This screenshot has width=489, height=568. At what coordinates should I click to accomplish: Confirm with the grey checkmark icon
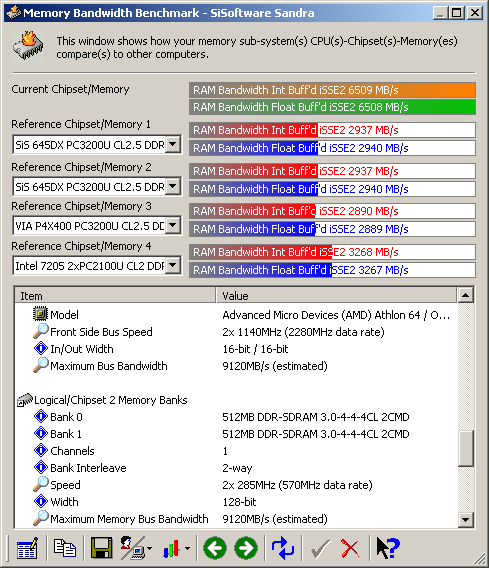[320, 548]
